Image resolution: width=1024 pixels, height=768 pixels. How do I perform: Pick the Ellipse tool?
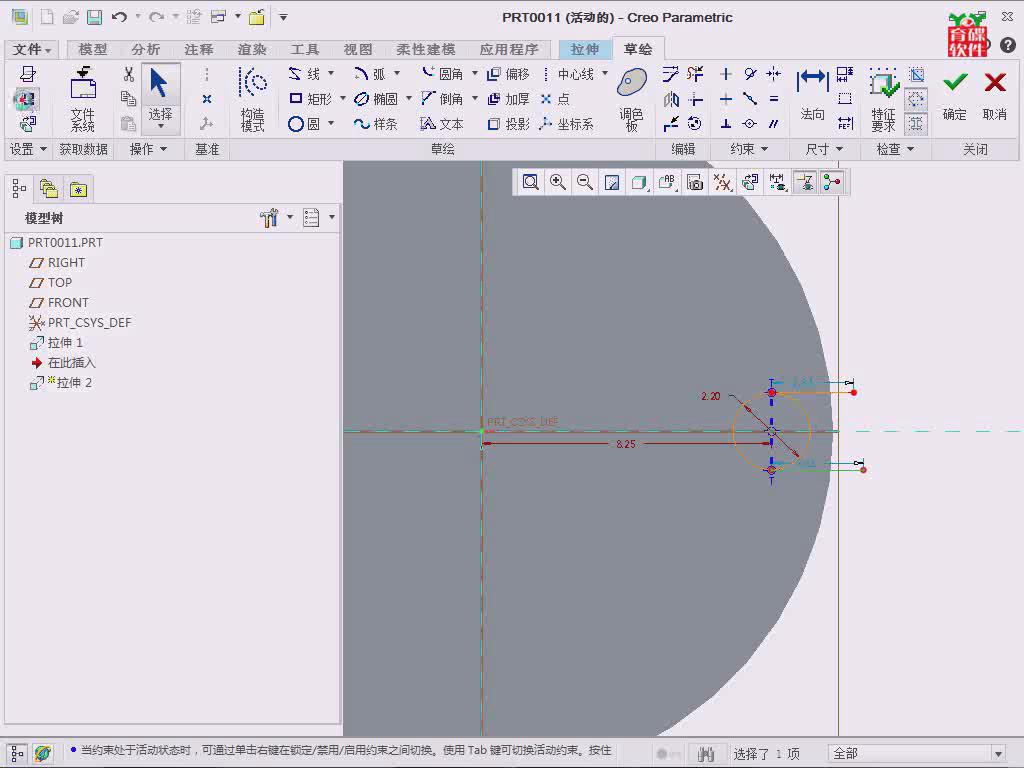click(x=376, y=99)
